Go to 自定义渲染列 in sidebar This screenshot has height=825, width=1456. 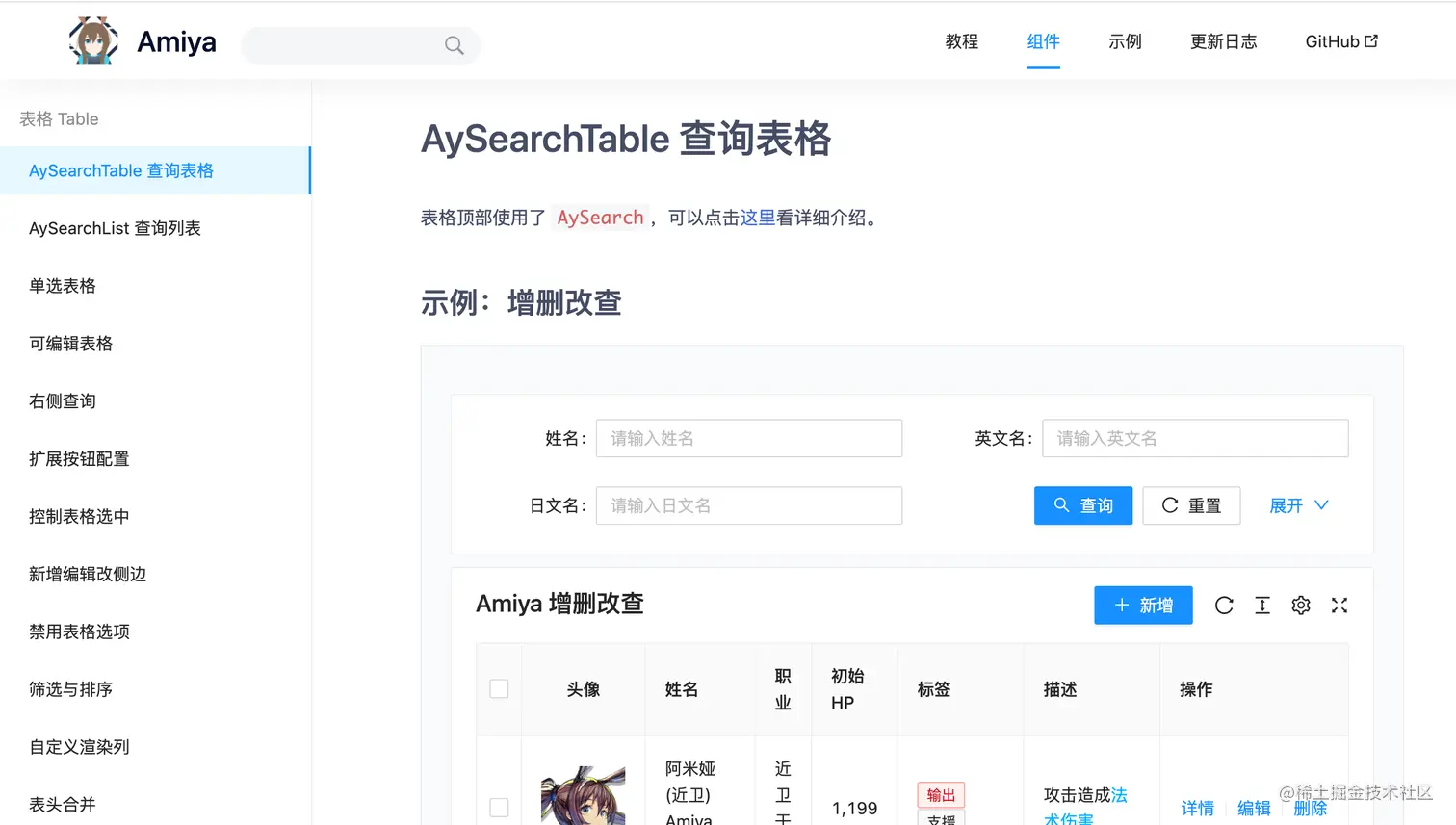[155, 747]
